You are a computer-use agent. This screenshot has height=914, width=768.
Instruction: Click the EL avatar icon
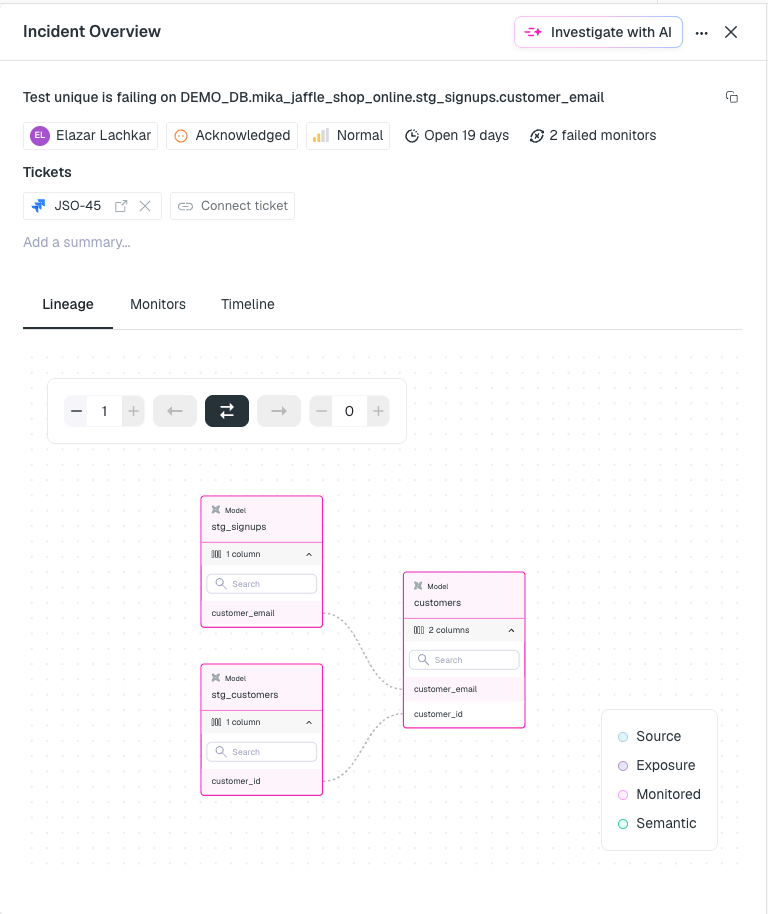(40, 136)
